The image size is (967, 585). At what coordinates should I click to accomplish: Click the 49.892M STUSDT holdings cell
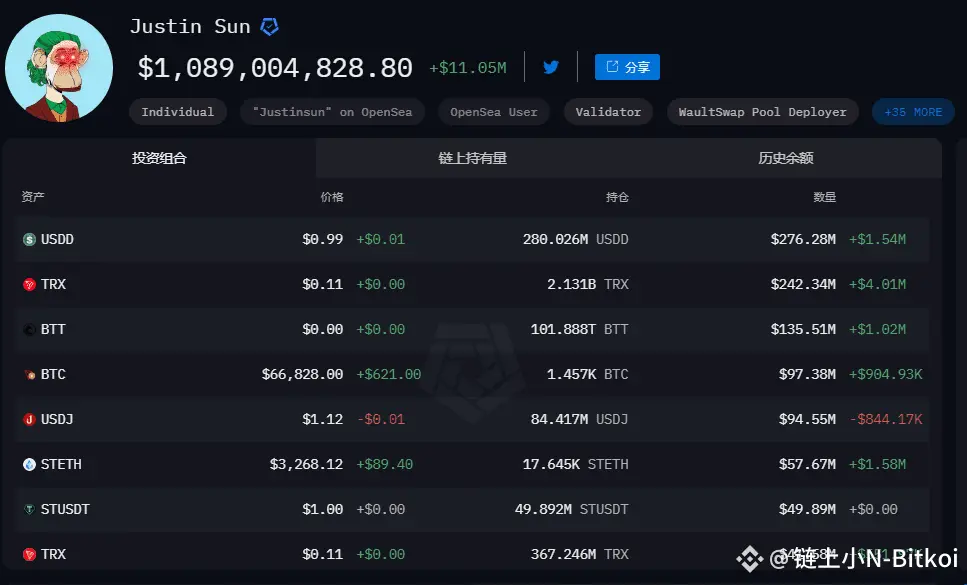pos(572,509)
